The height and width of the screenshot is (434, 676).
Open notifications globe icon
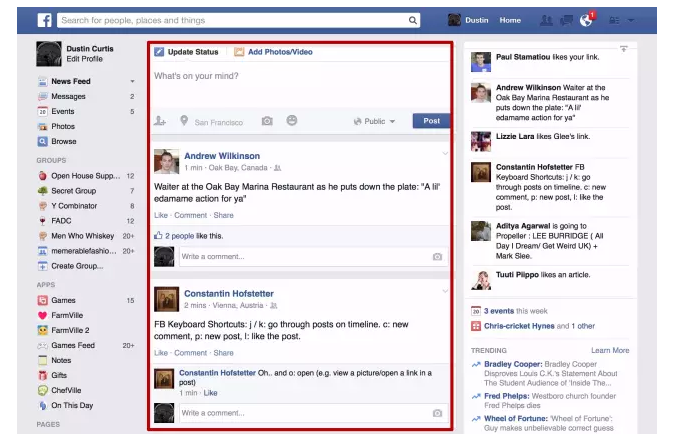pos(586,20)
